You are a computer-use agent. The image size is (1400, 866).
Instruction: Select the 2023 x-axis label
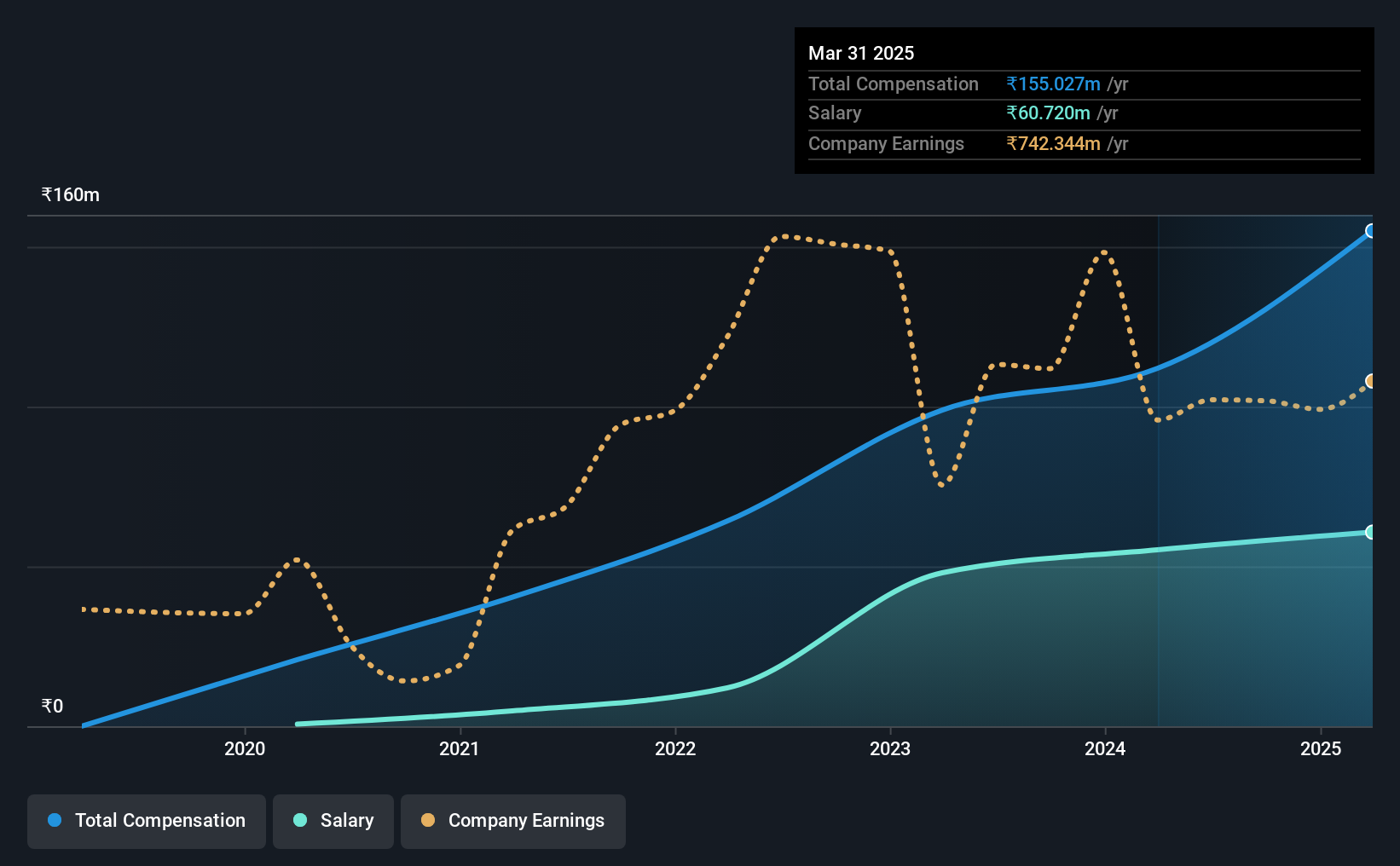coord(890,748)
